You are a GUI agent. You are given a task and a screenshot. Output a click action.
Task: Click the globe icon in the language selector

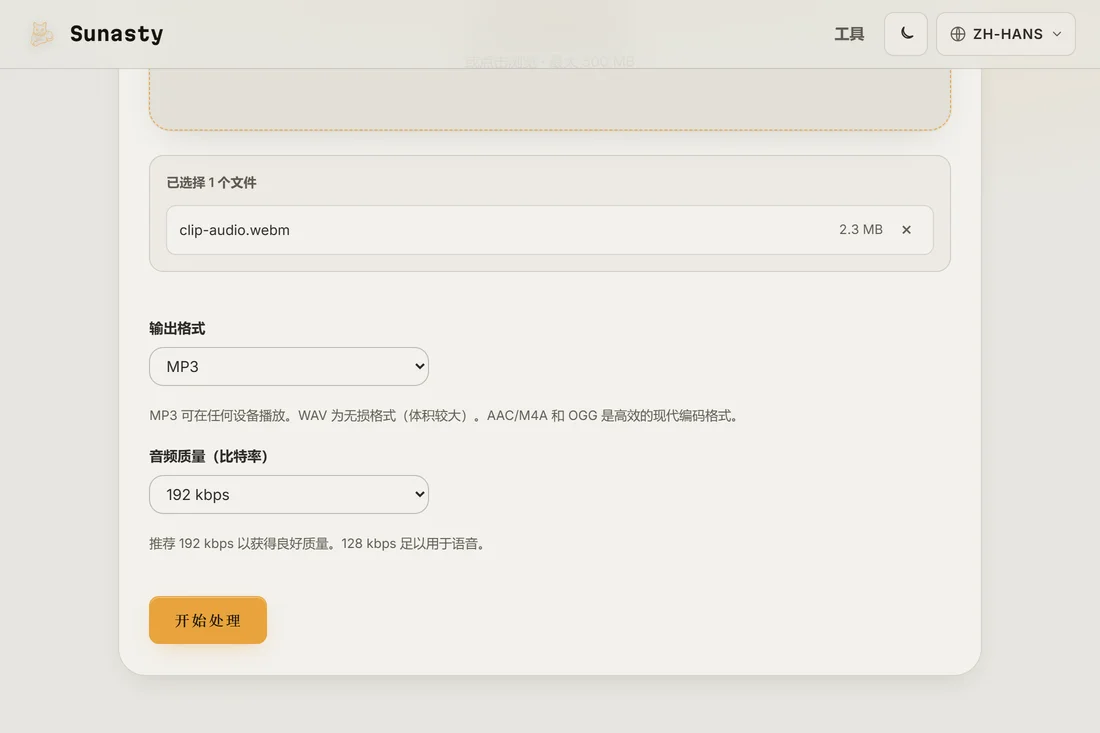958,34
